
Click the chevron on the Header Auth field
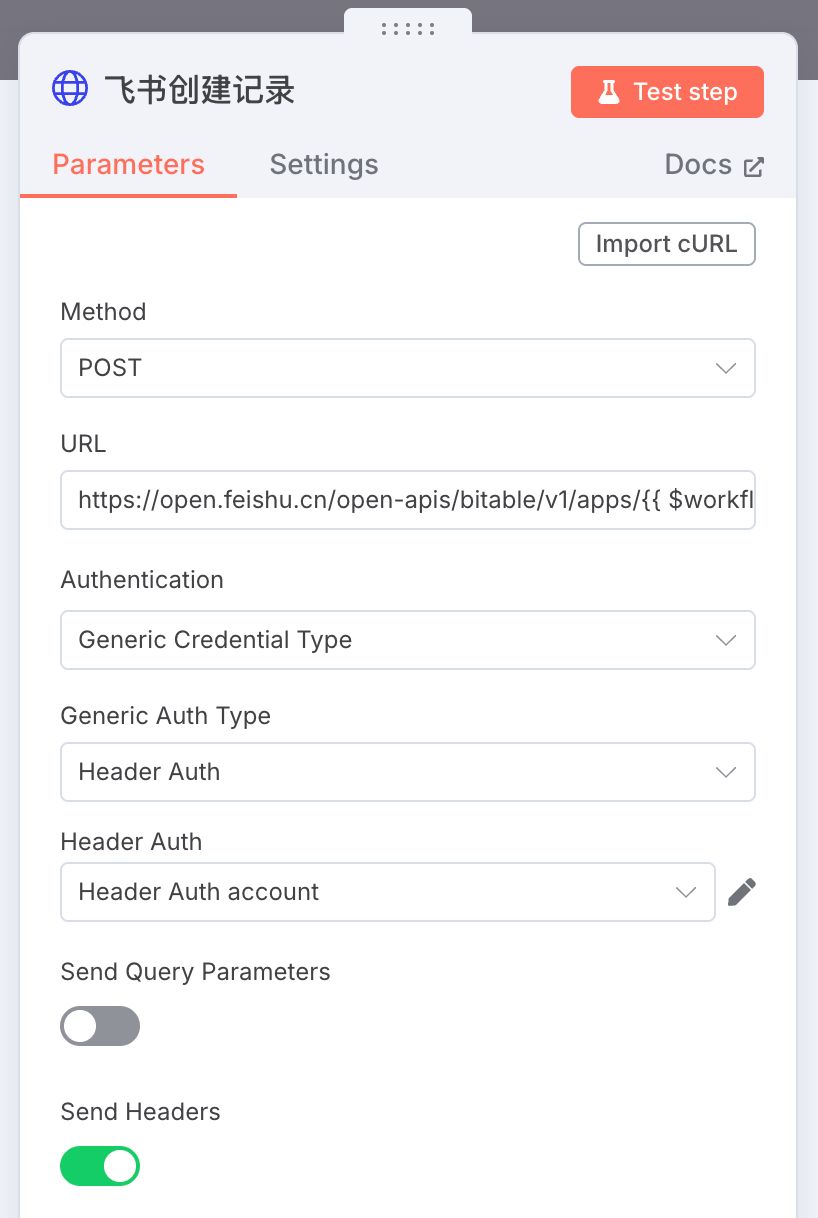click(687, 892)
